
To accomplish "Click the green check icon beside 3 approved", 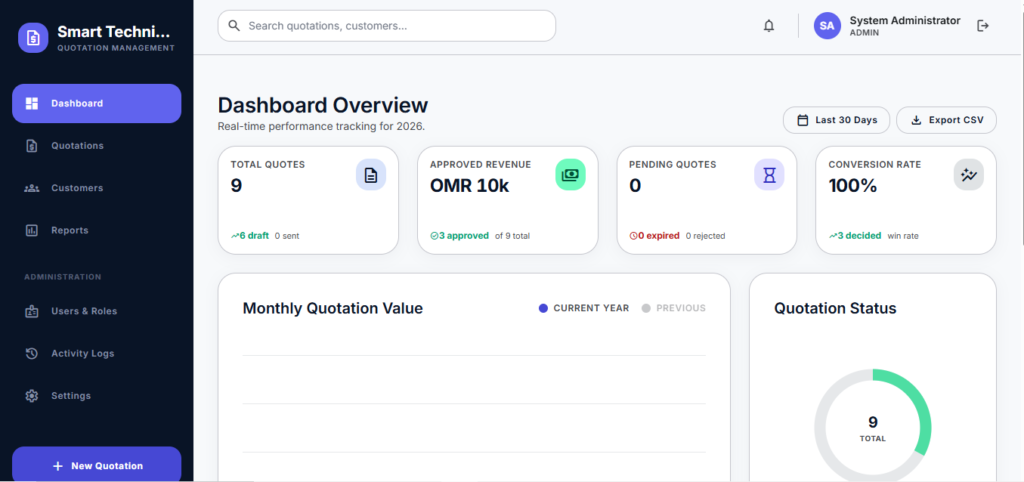I will click(434, 236).
